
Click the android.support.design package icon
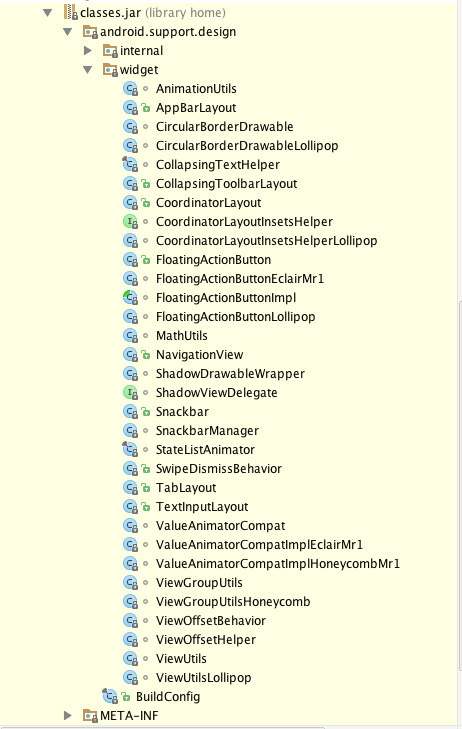coord(90,32)
